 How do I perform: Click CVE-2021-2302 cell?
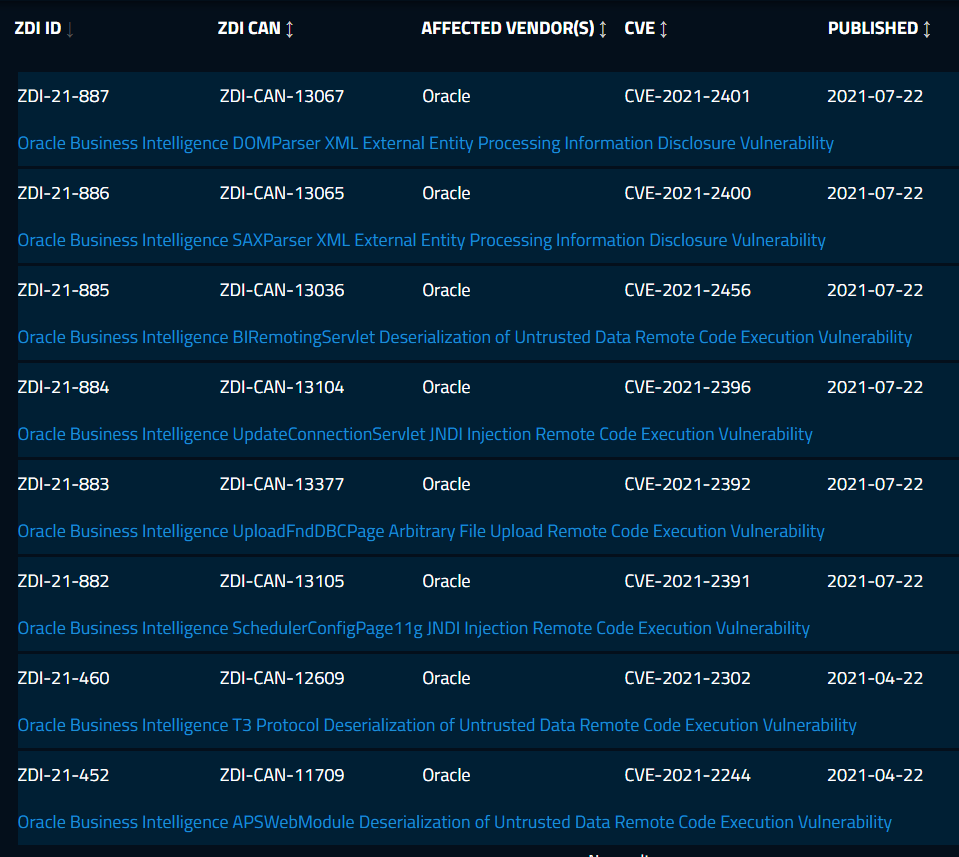pos(687,678)
